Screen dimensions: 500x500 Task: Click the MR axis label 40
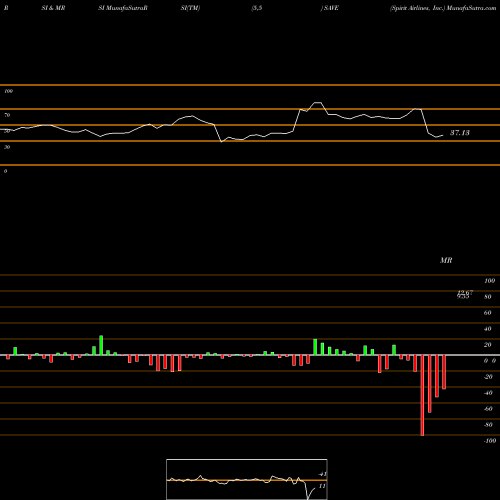(x=488, y=329)
